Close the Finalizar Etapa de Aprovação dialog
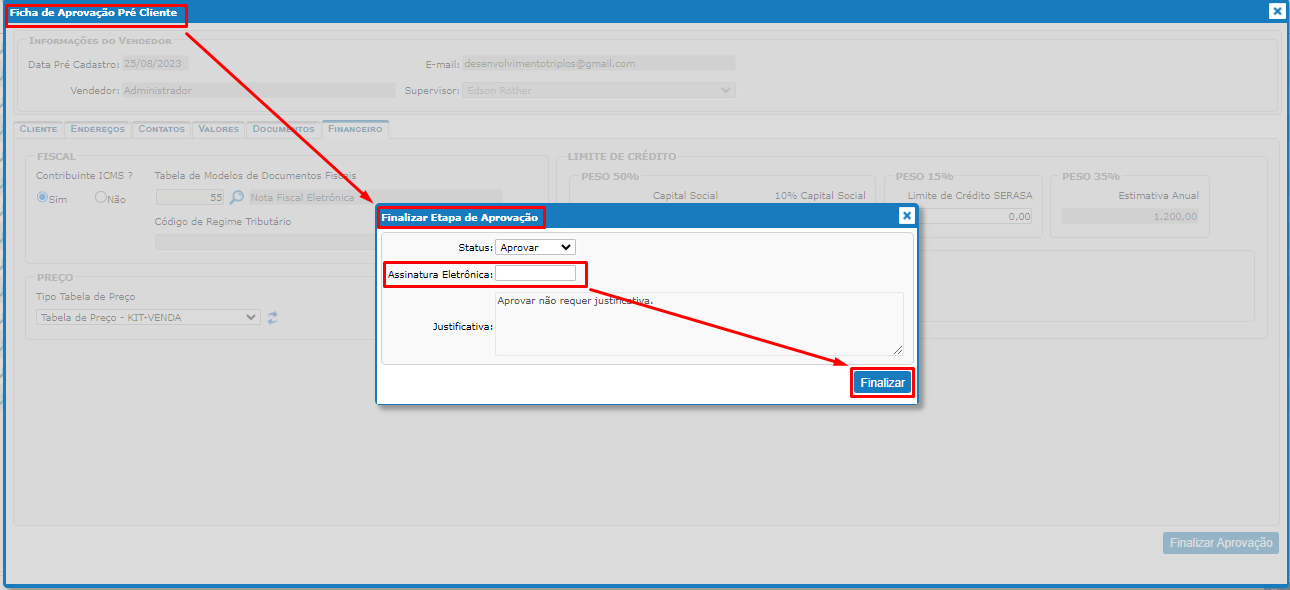 click(906, 215)
